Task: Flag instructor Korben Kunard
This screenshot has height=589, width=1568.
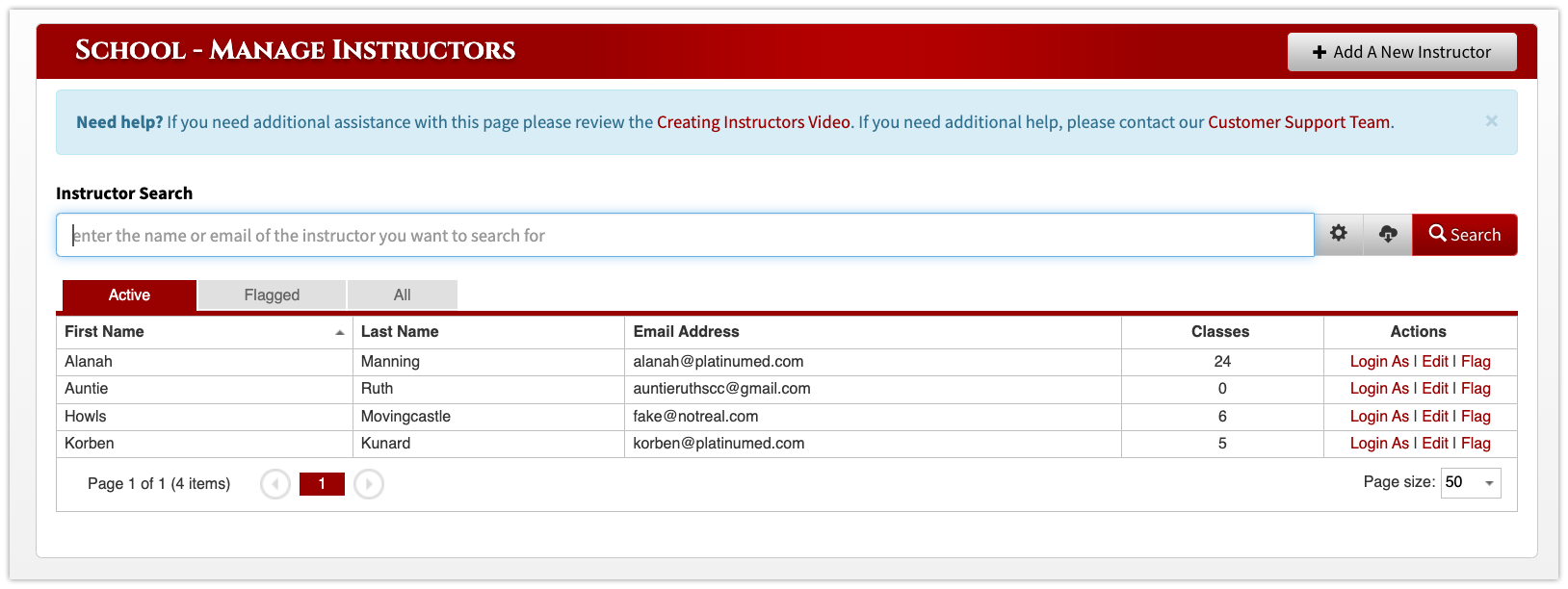Action: pos(1476,444)
